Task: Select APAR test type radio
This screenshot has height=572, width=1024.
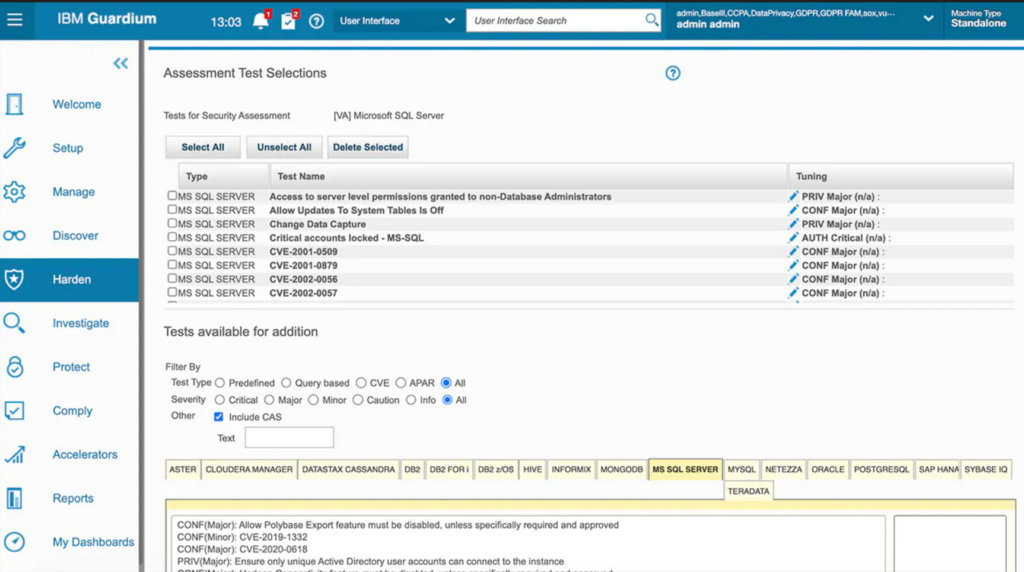Action: tap(400, 383)
